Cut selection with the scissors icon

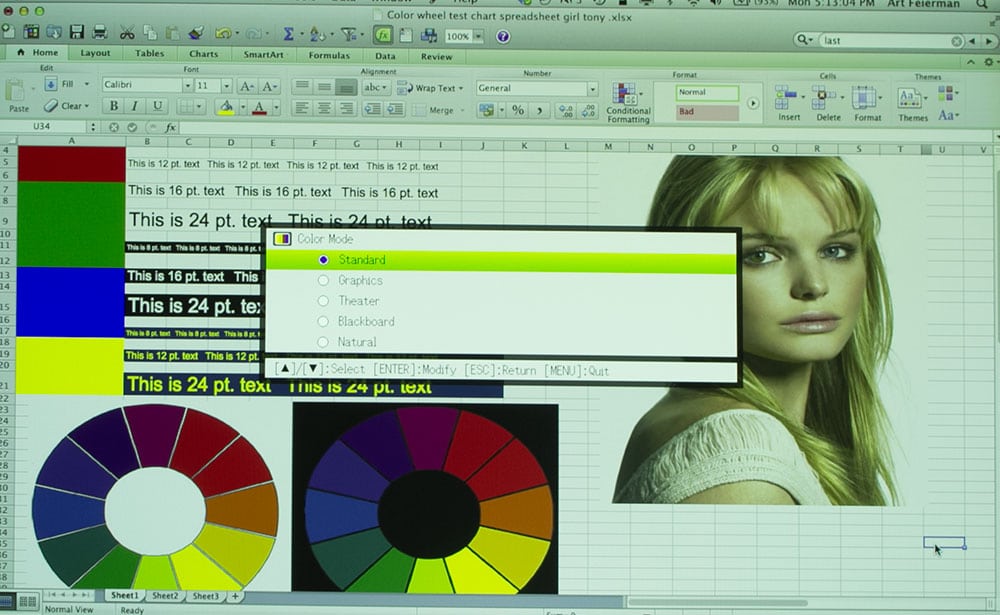(127, 33)
